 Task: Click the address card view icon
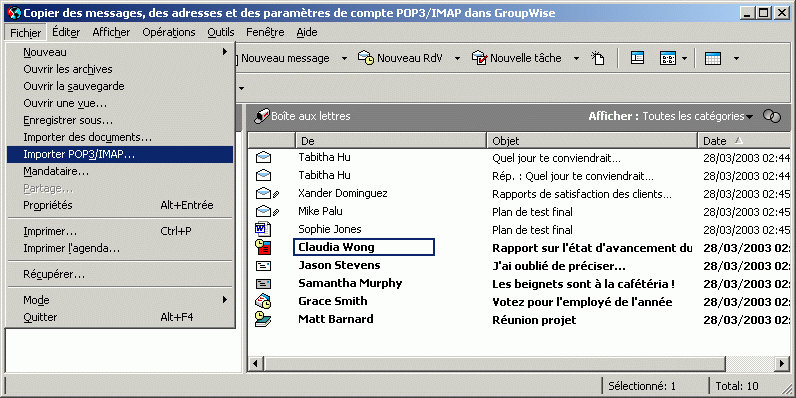tap(667, 58)
